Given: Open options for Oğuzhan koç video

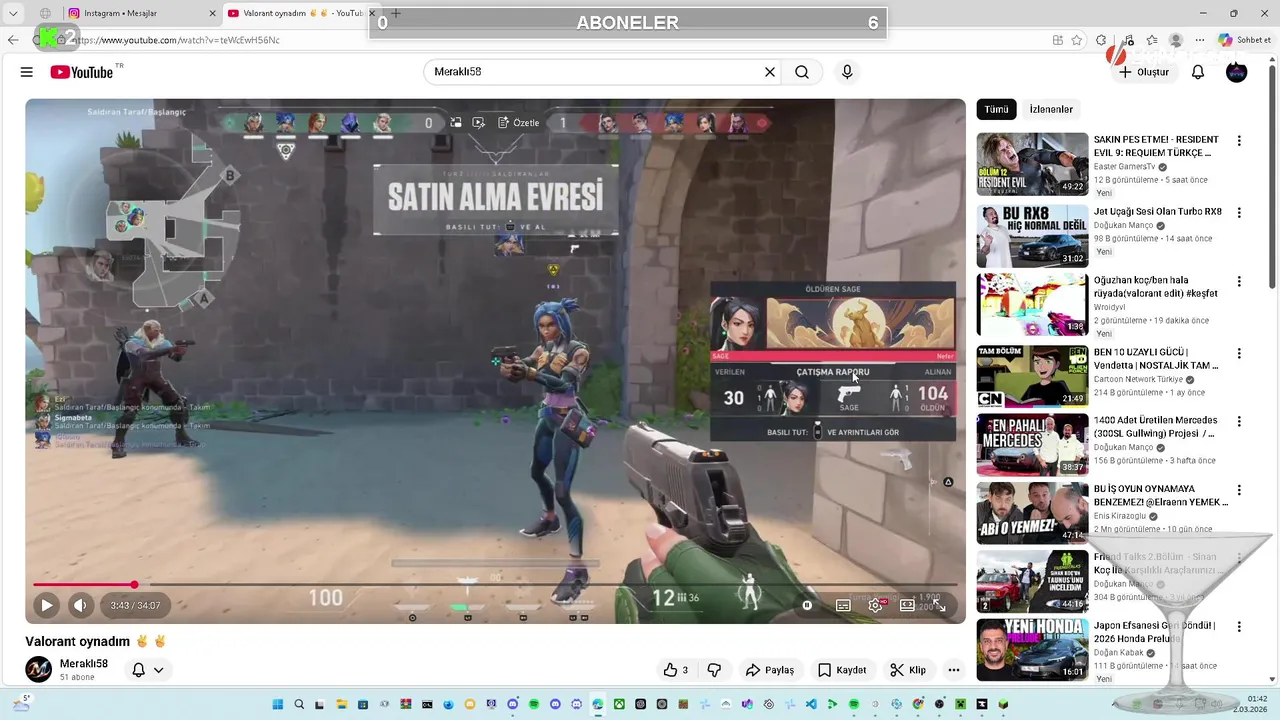Looking at the screenshot, I should 1239,282.
